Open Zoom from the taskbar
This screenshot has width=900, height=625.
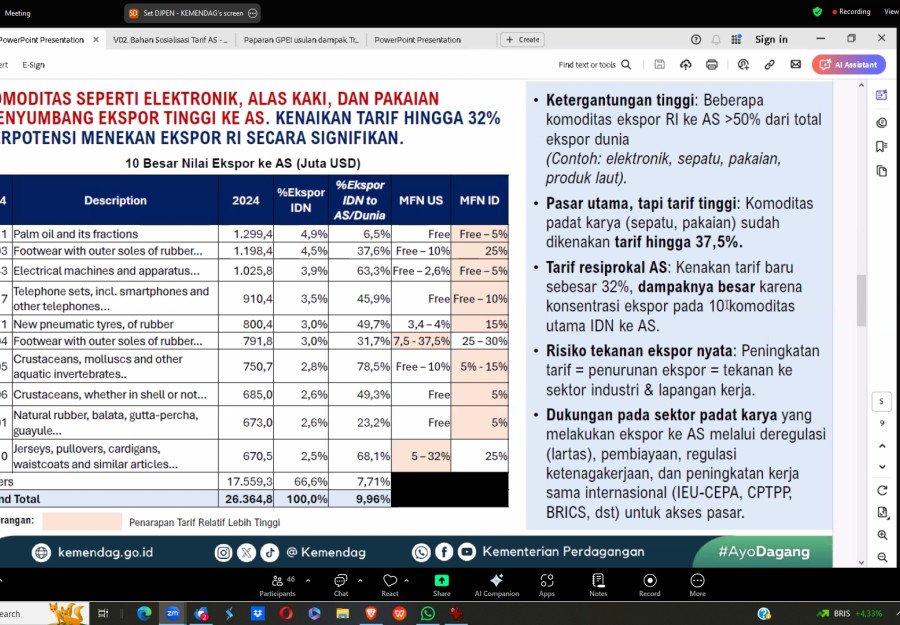(x=172, y=614)
